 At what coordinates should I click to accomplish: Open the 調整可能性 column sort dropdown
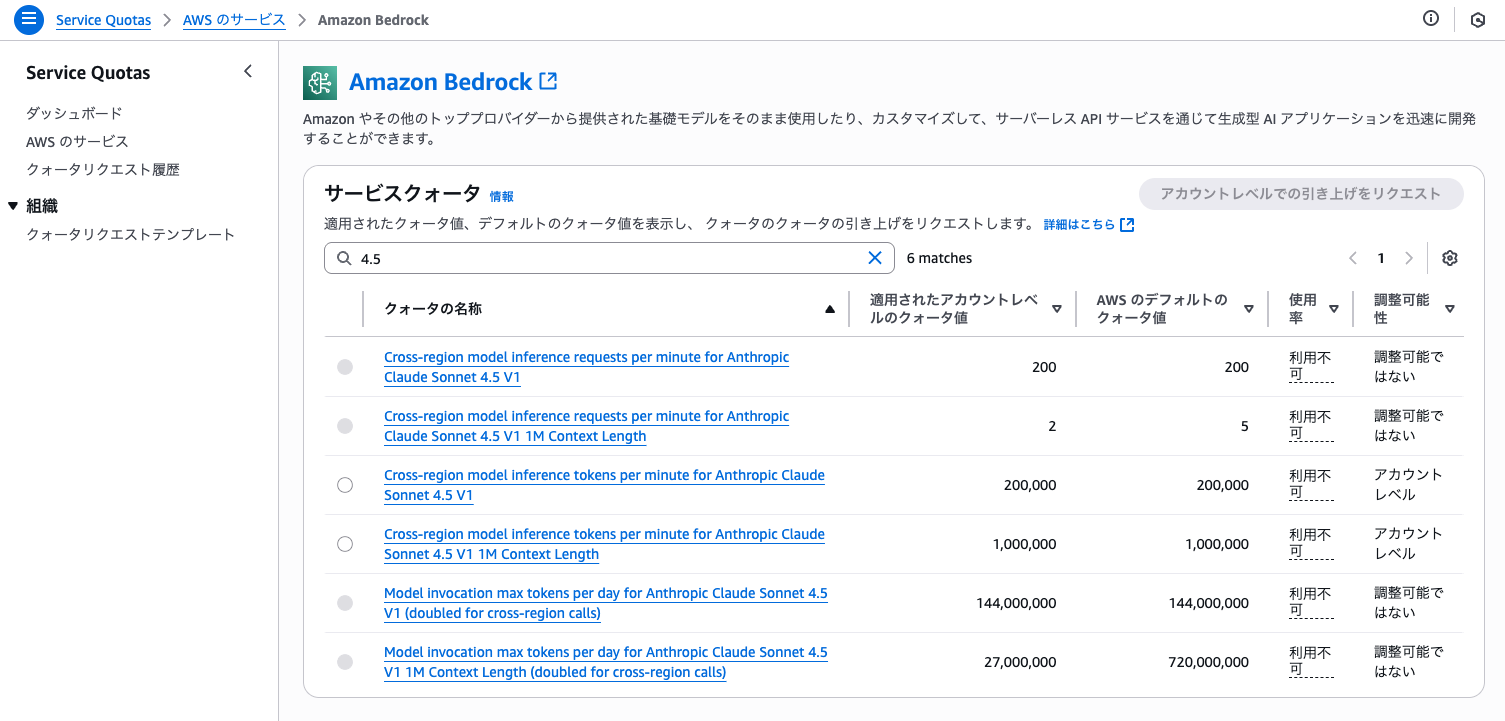[1450, 308]
